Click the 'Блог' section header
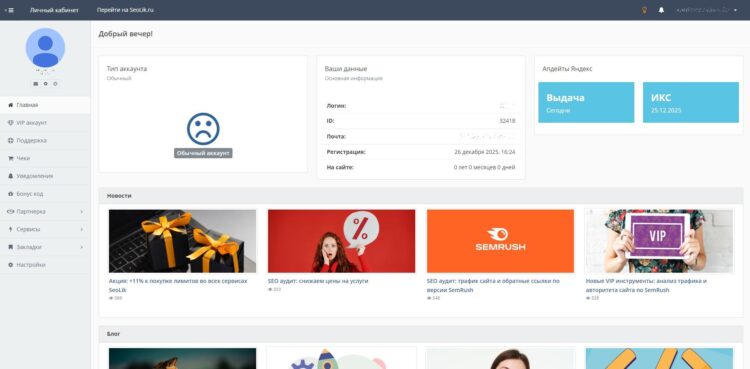This screenshot has height=369, width=750. tap(113, 334)
